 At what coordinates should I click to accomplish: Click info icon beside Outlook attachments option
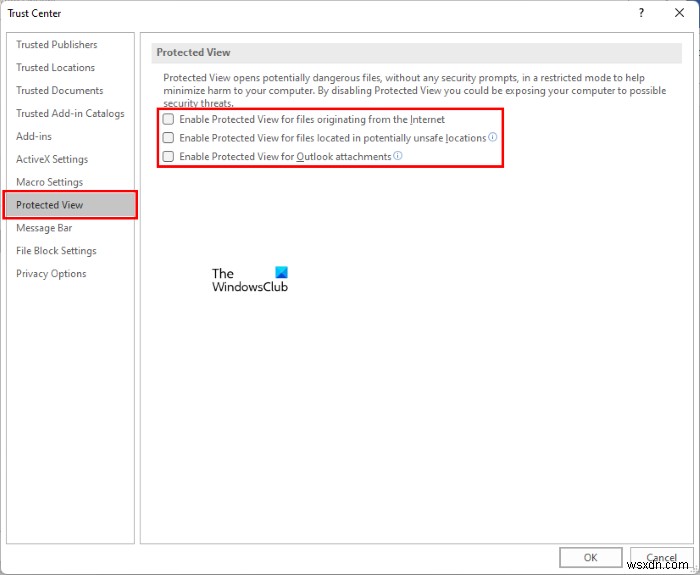coord(397,155)
